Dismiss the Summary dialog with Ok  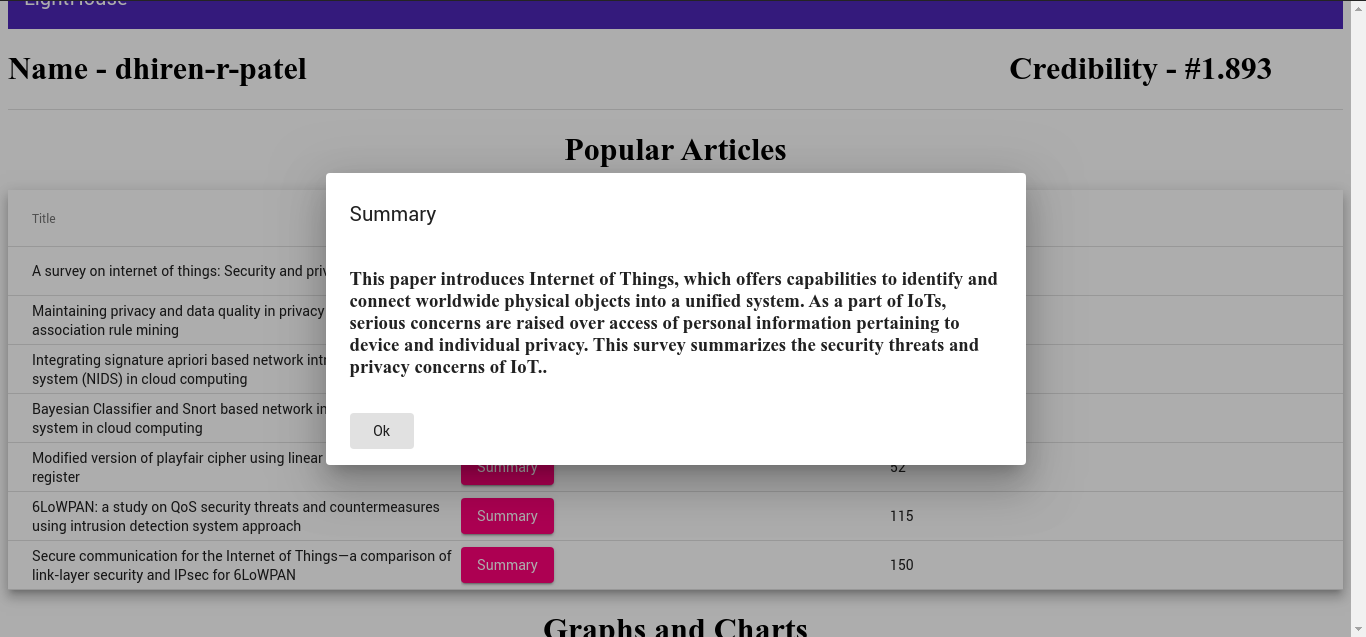coord(381,430)
